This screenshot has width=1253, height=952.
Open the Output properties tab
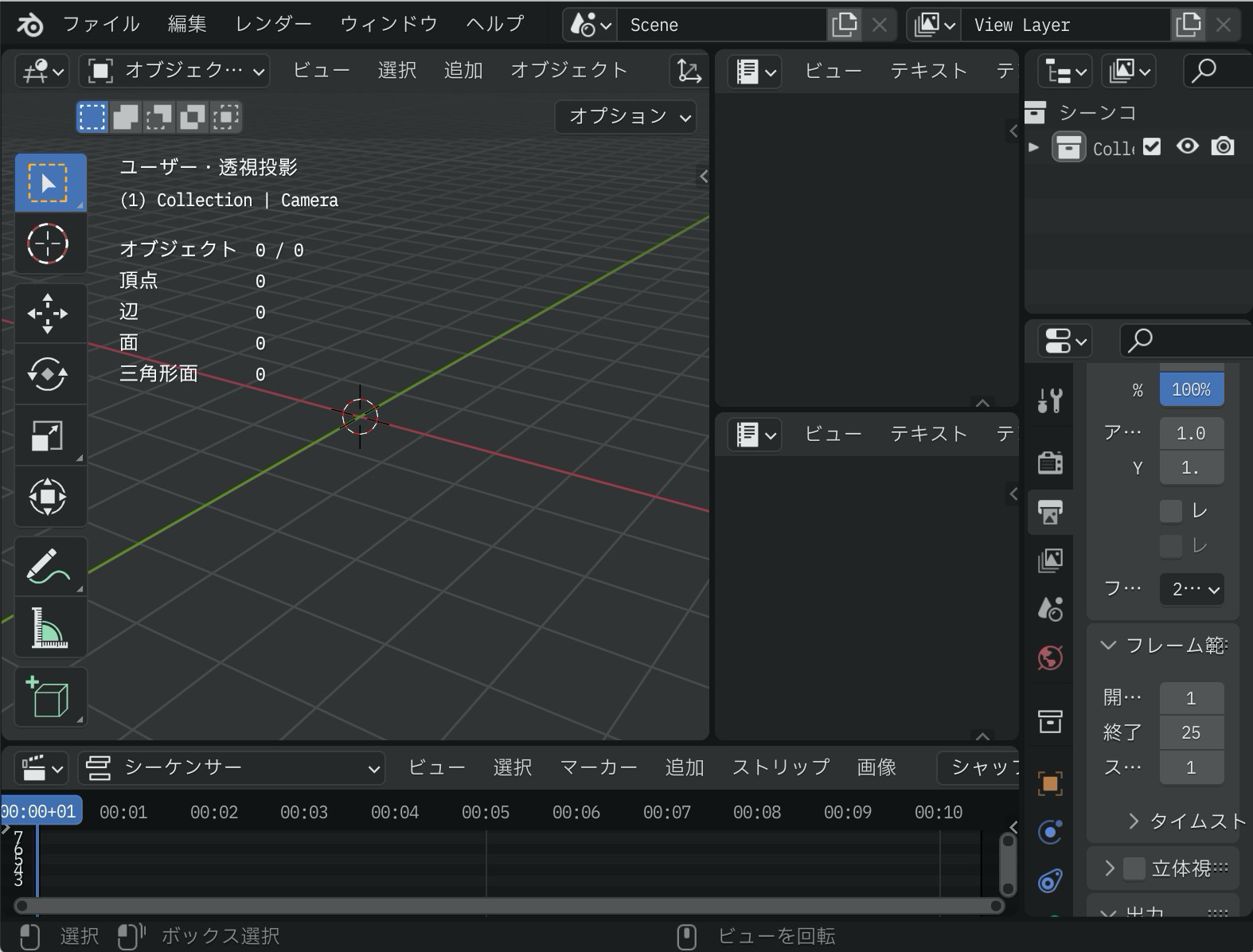1050,512
